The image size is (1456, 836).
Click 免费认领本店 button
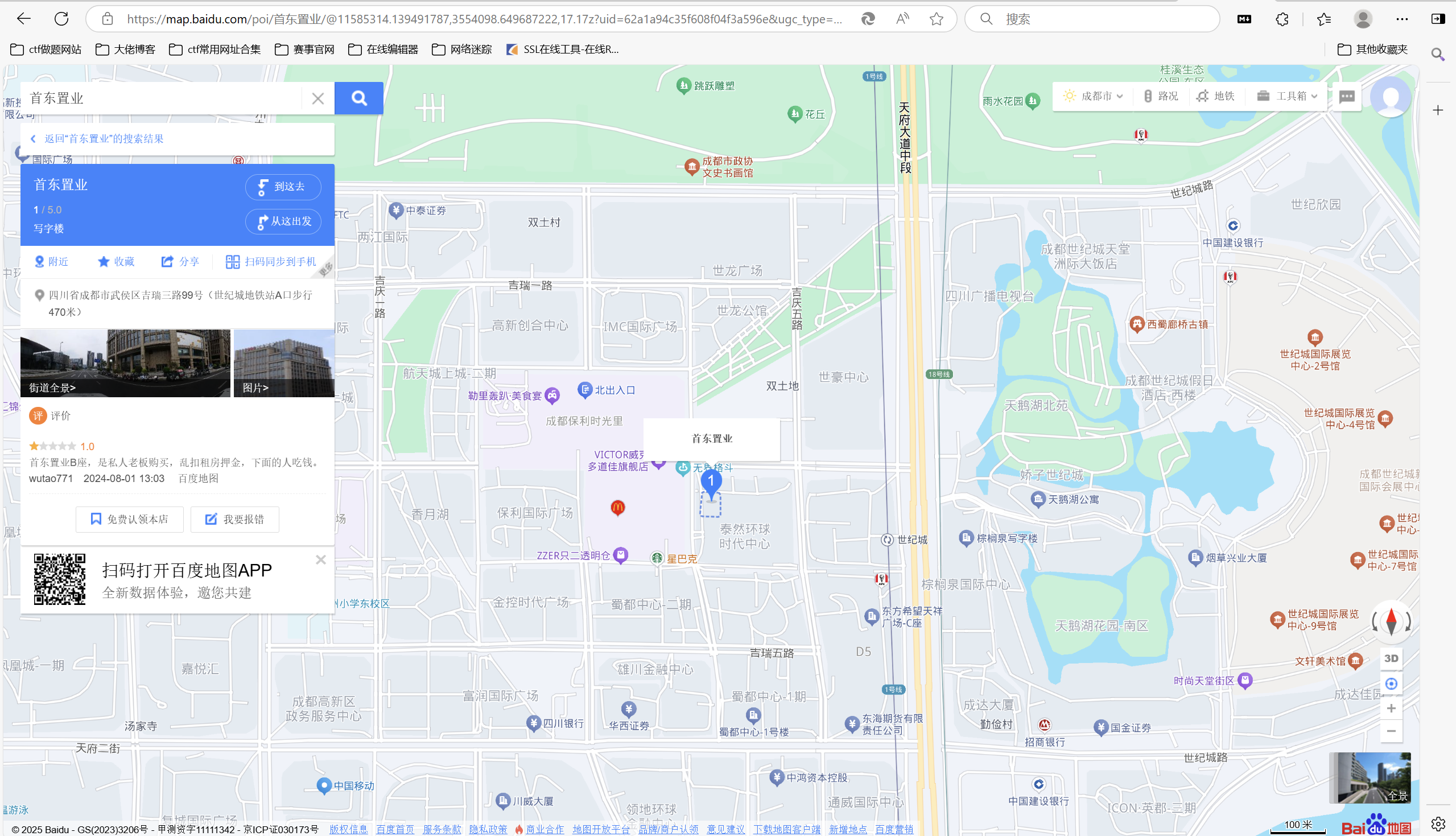(130, 519)
